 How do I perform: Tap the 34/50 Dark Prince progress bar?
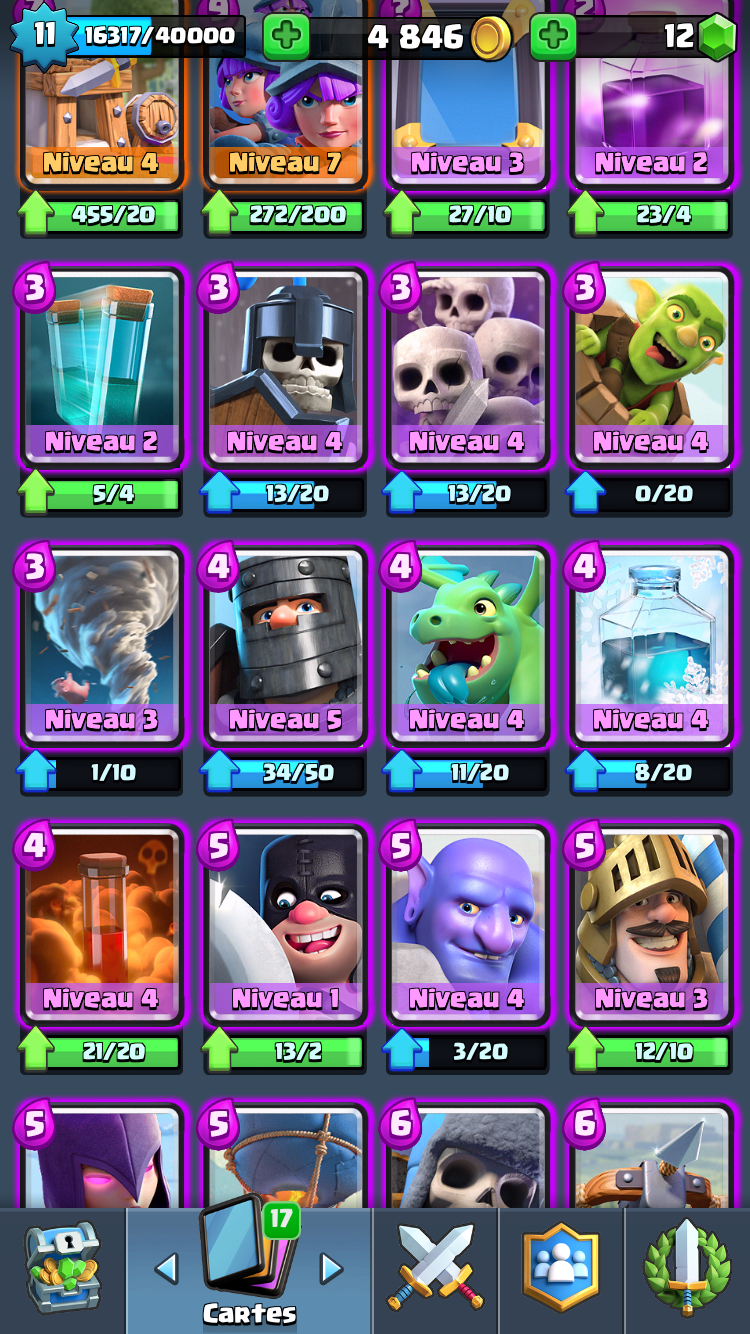[284, 772]
